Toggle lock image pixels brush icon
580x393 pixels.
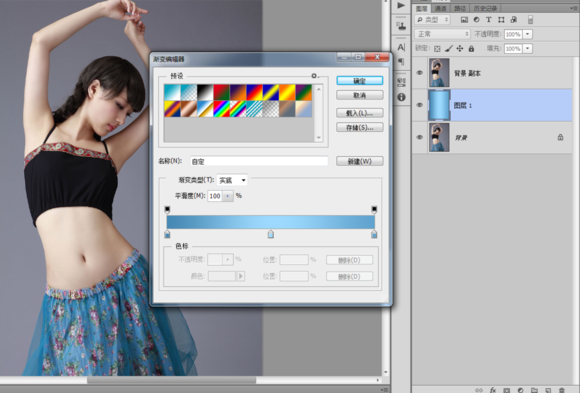click(x=449, y=48)
